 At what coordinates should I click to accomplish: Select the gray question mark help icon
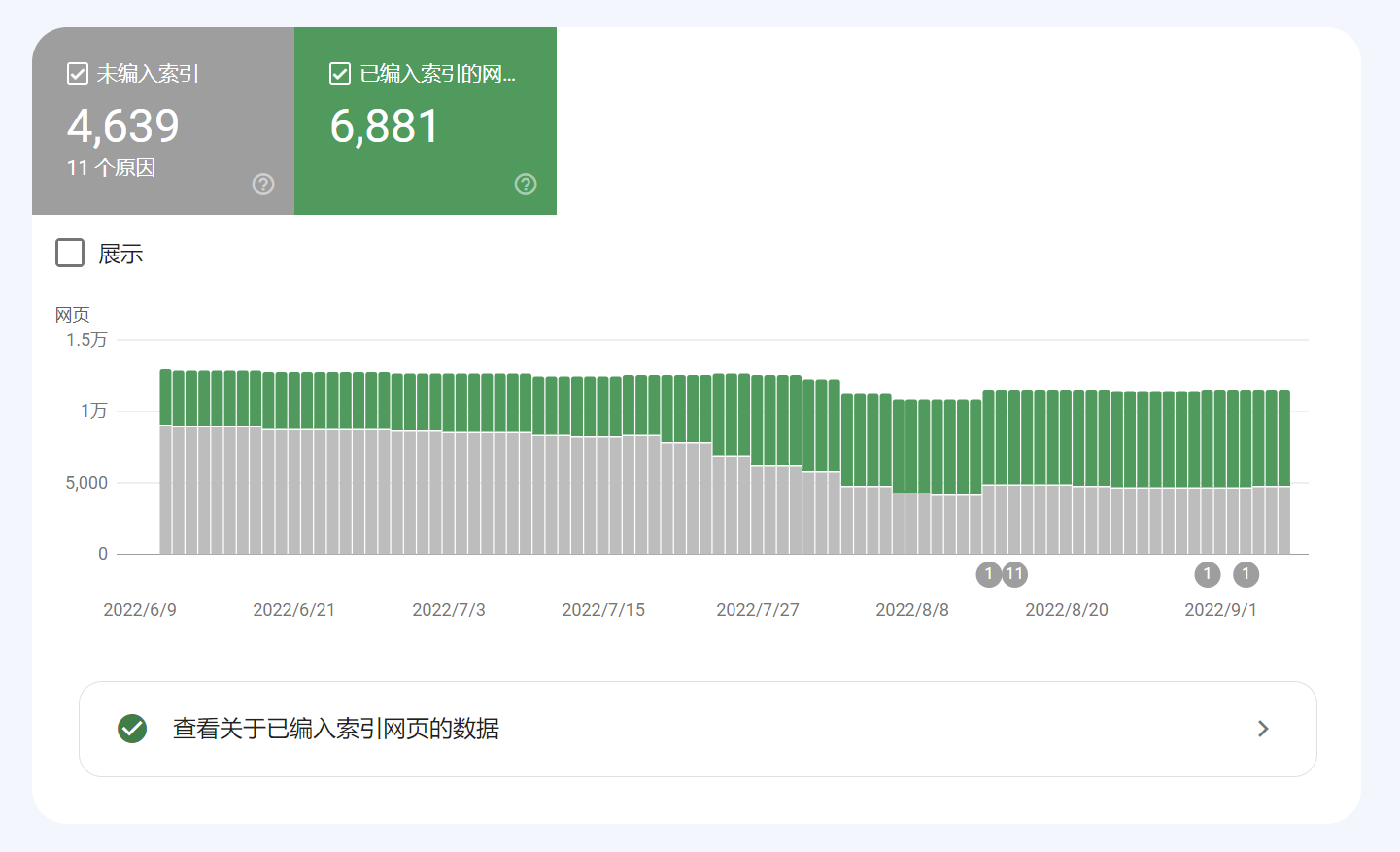[x=262, y=184]
